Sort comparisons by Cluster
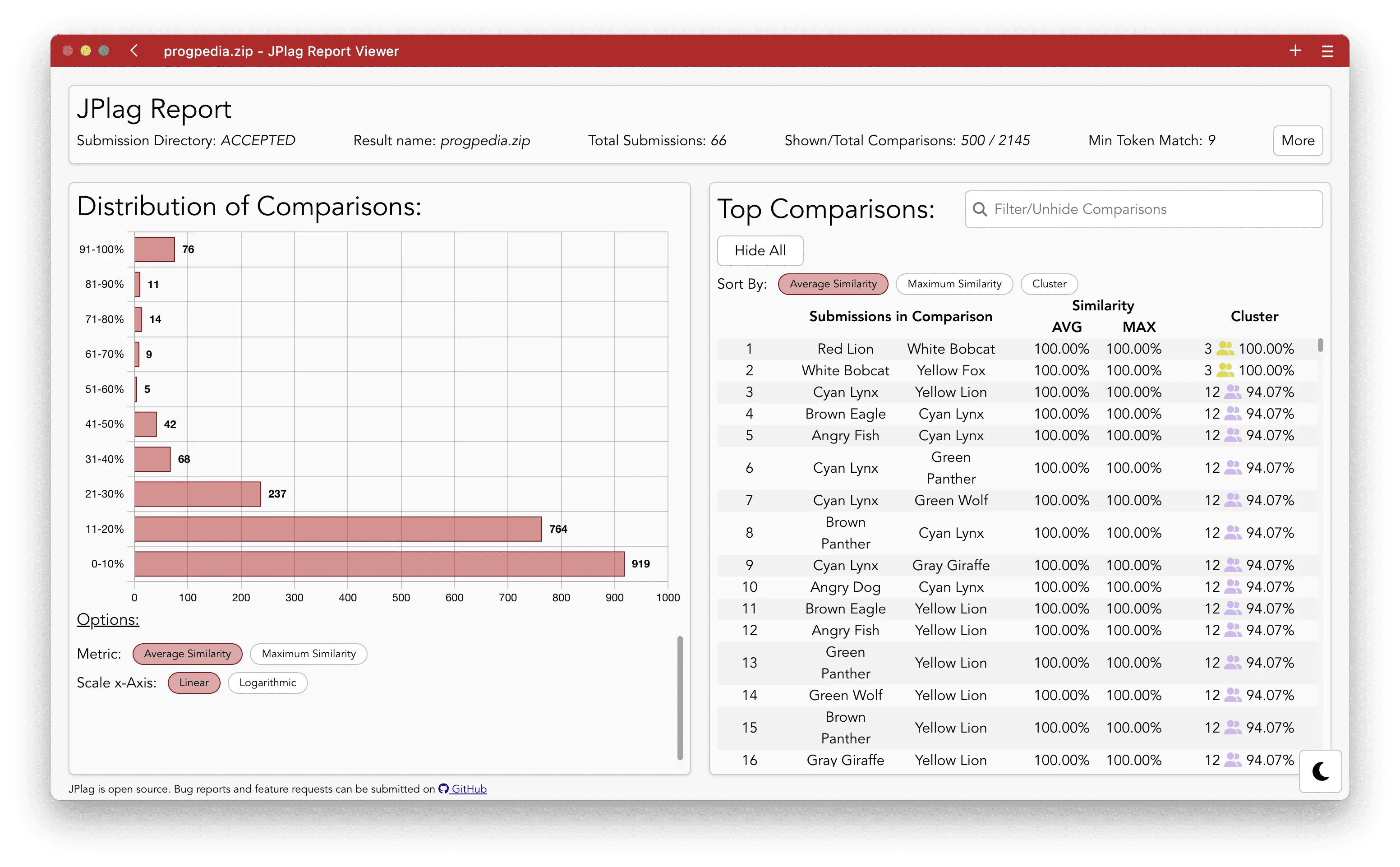 [1049, 284]
